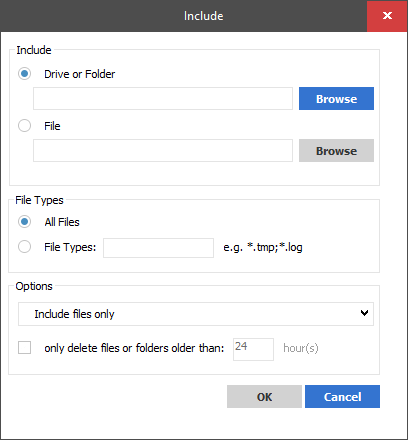Select the File Types radio option
This screenshot has height=440, width=408.
click(x=24, y=247)
